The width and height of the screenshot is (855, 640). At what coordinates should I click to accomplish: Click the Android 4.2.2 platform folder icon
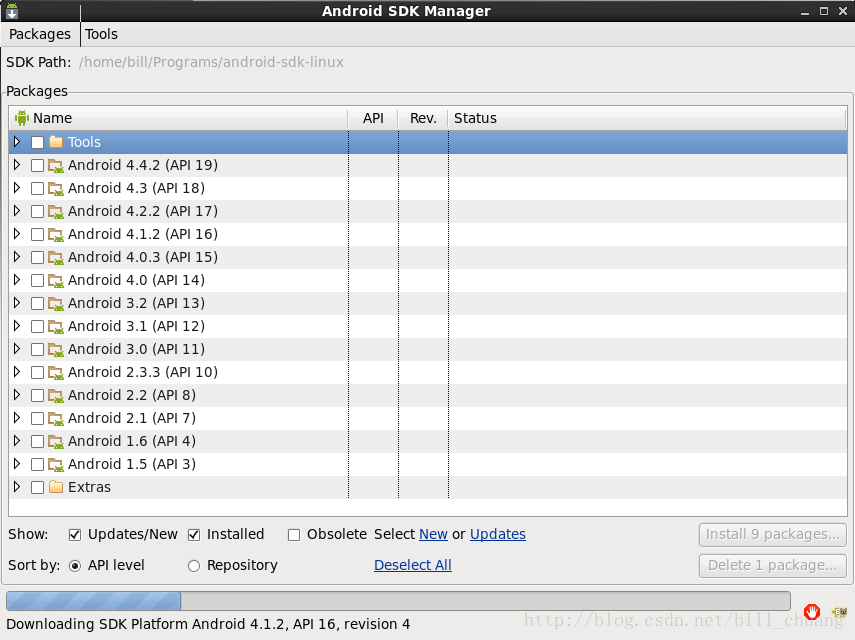click(56, 211)
